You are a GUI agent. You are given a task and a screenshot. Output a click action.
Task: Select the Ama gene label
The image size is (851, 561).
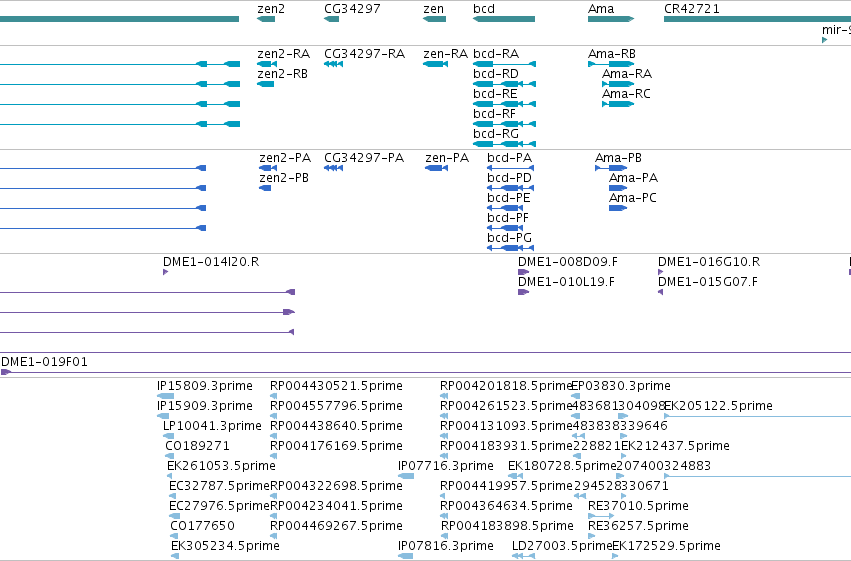tap(601, 9)
